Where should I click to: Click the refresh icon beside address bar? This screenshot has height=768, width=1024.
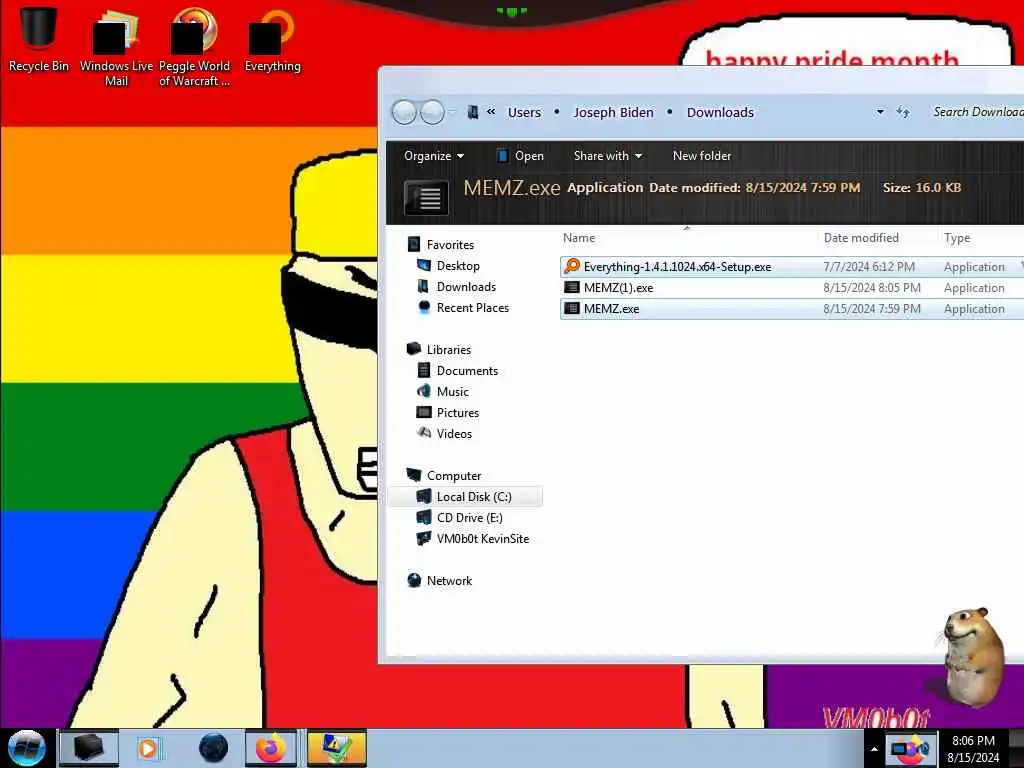[x=903, y=112]
